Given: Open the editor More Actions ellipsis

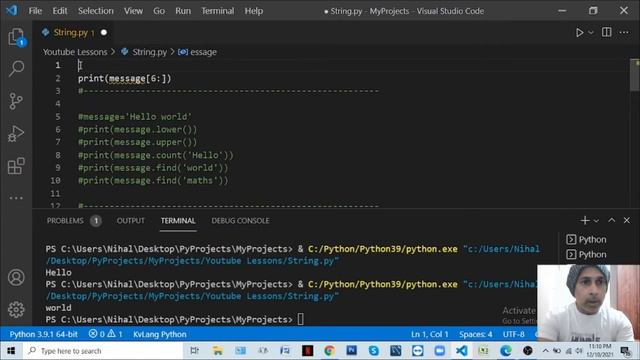Looking at the screenshot, I should [x=624, y=32].
